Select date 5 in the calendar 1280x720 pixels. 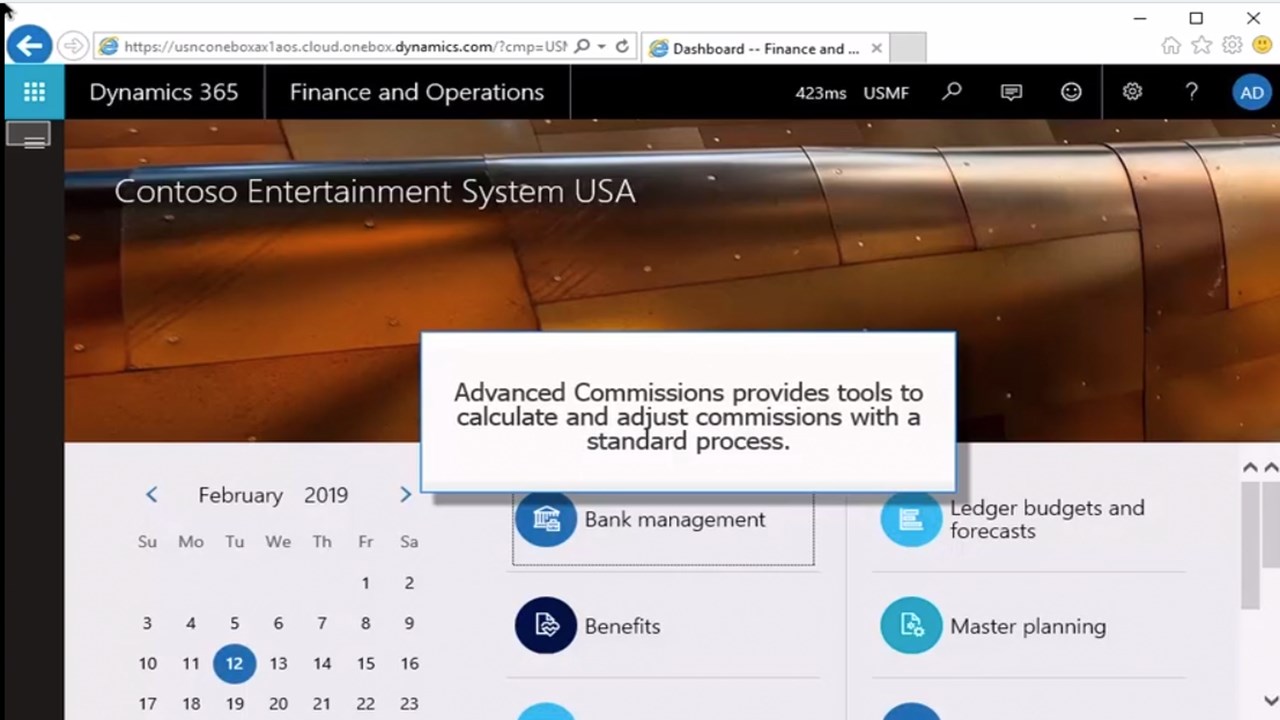coord(234,623)
